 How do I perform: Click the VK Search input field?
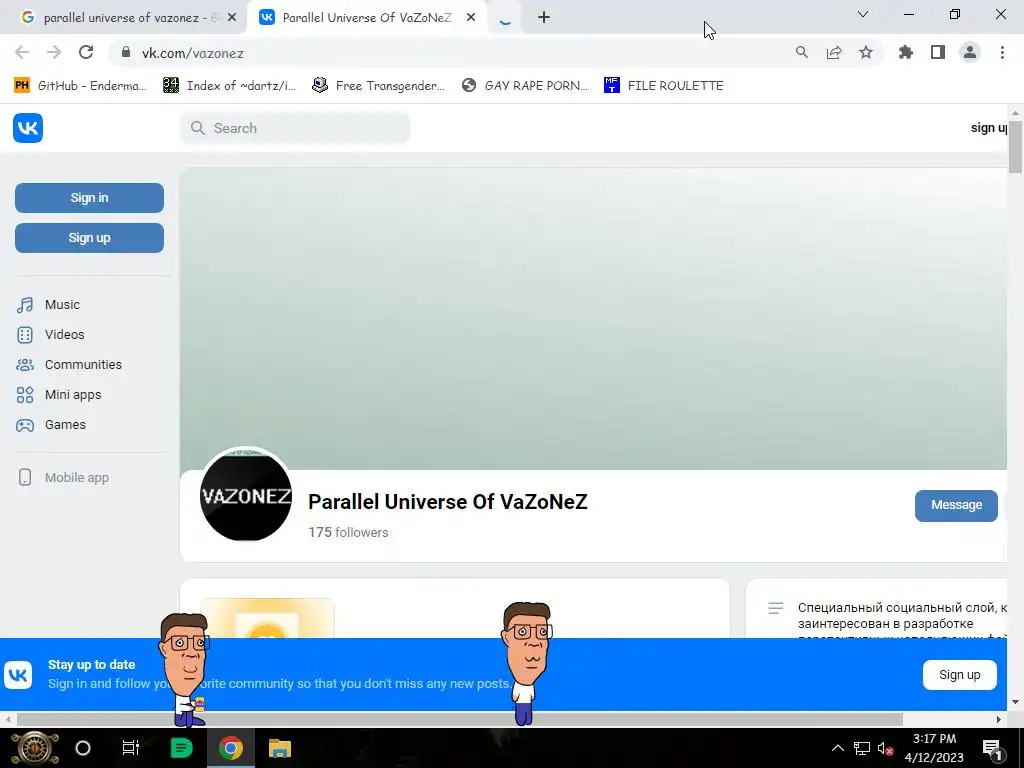coord(295,128)
